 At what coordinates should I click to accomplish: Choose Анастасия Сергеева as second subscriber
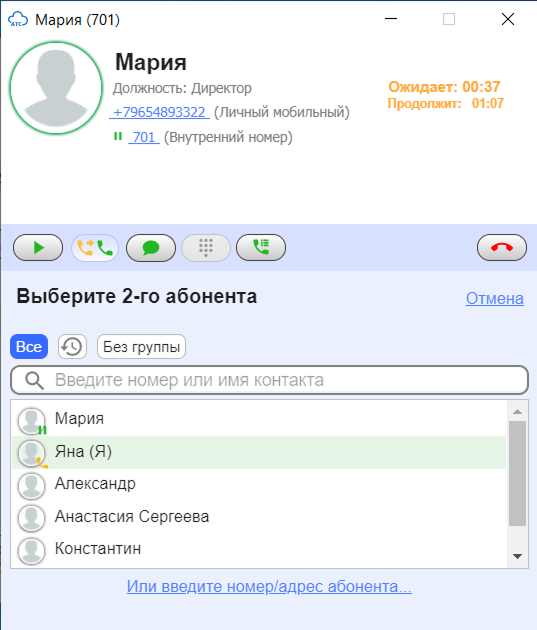259,517
